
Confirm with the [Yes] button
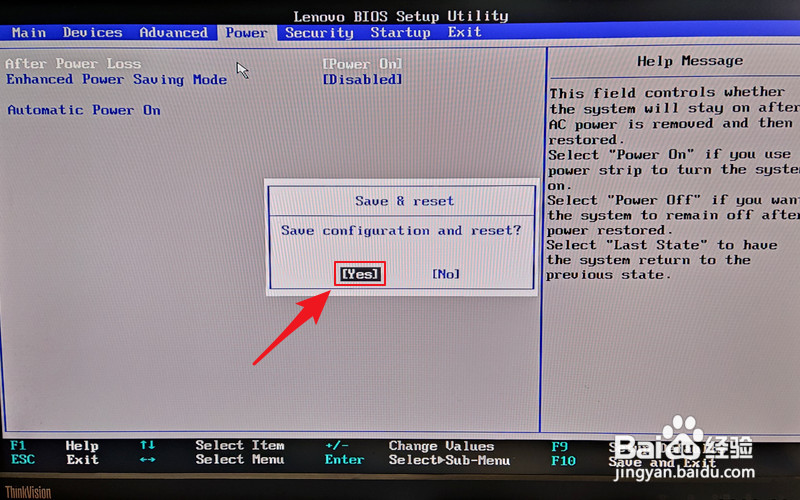(x=360, y=274)
